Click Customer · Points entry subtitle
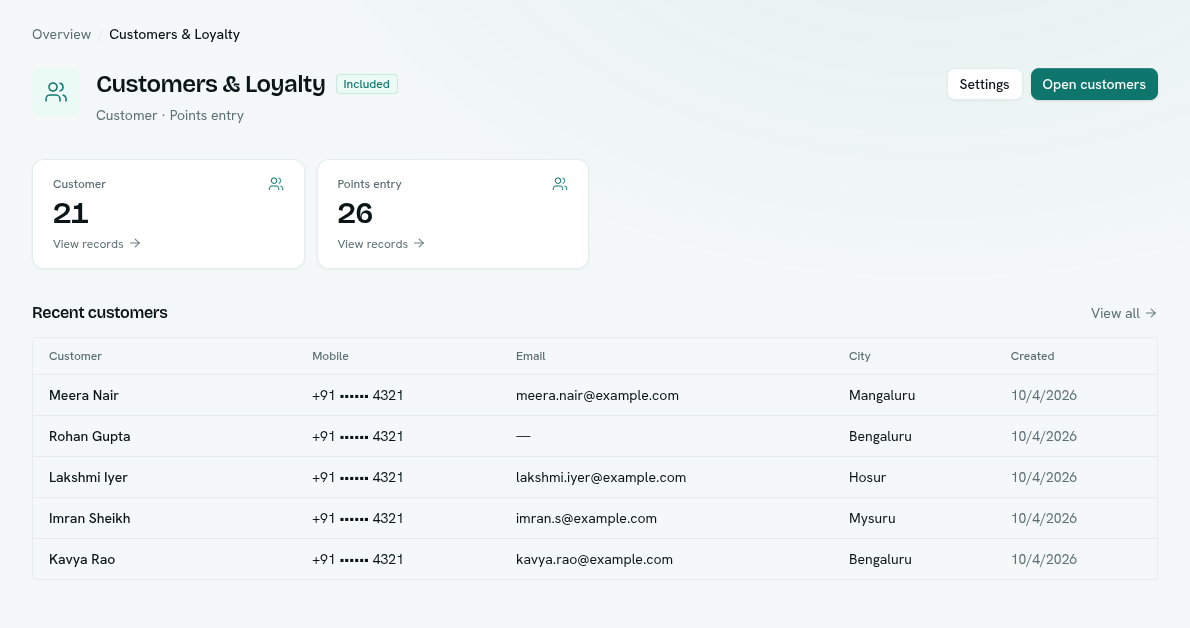Image resolution: width=1190 pixels, height=628 pixels. (170, 115)
